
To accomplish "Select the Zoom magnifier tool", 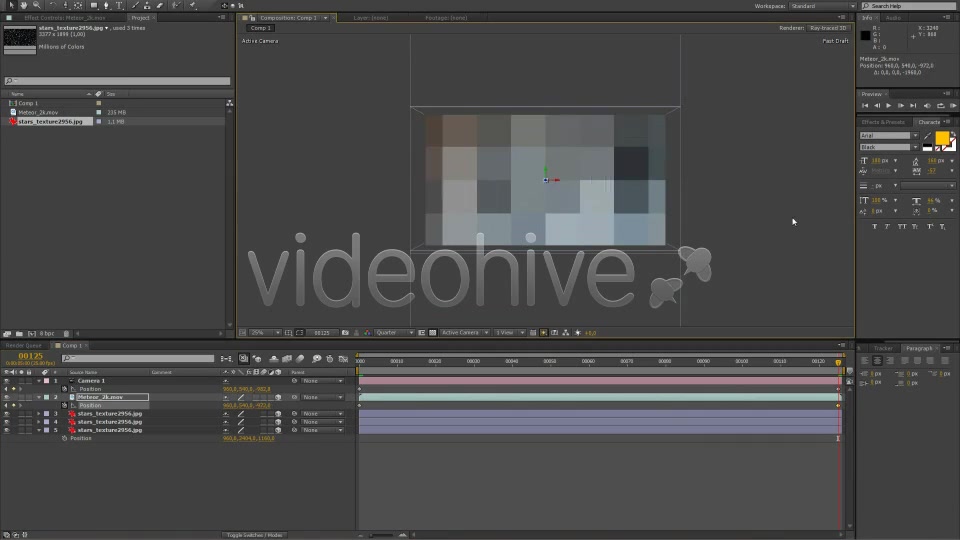I will [37, 6].
